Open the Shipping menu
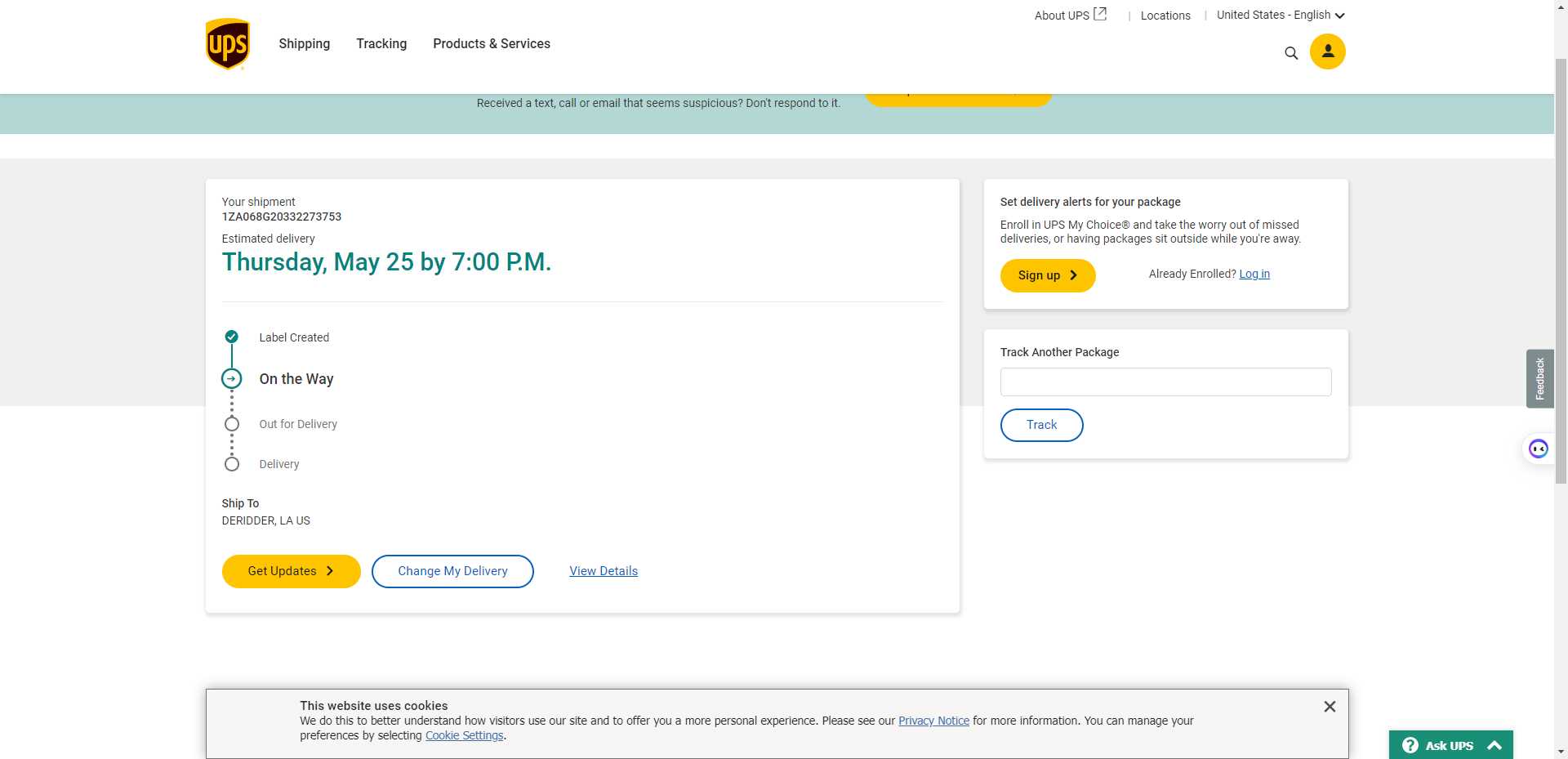The width and height of the screenshot is (1568, 759). point(304,44)
